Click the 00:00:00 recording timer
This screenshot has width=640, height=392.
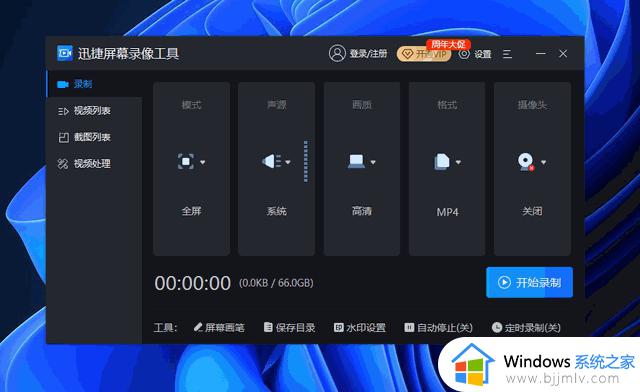(193, 283)
